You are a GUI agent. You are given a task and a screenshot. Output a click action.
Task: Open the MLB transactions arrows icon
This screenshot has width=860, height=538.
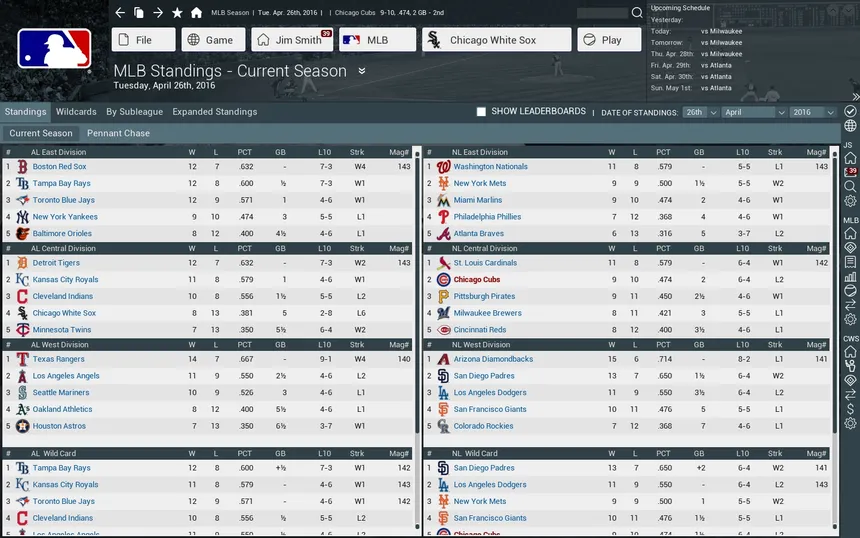[850, 305]
